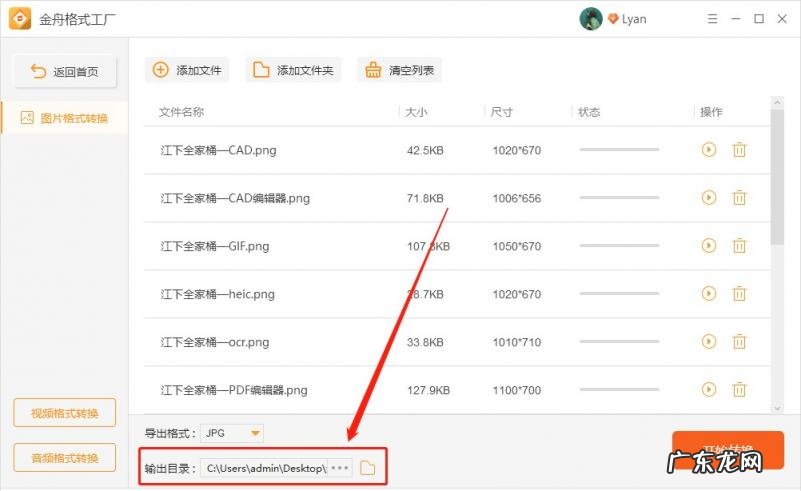The width and height of the screenshot is (801, 491).
Task: Delete 江下全家桶—ocr.png with trash icon
Action: point(739,341)
